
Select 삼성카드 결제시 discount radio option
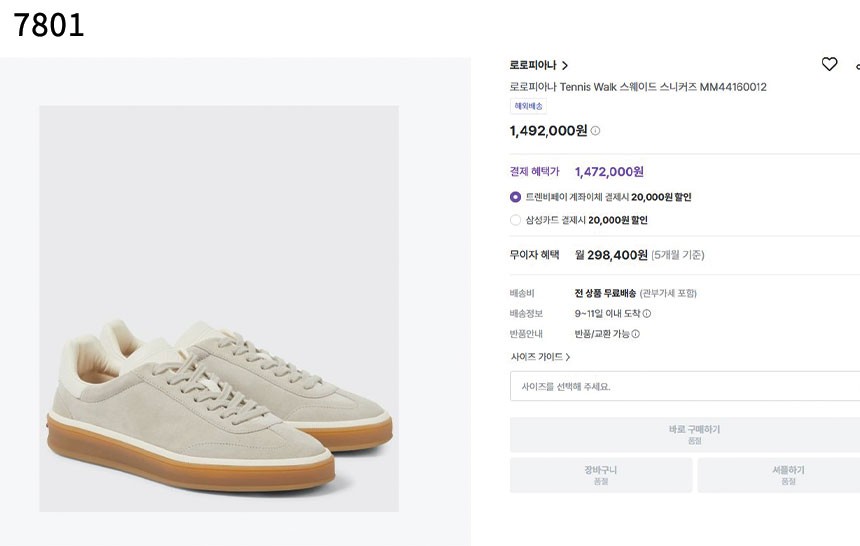coord(515,220)
